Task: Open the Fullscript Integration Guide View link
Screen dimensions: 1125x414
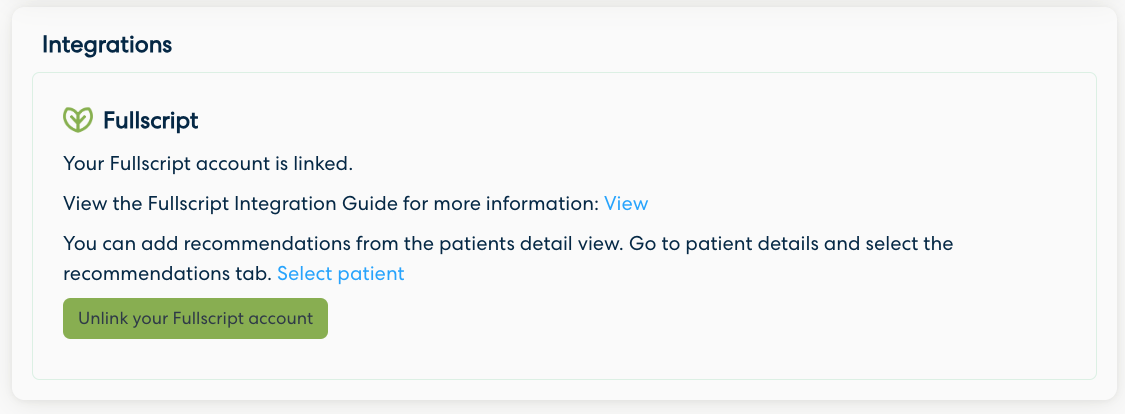Action: [626, 204]
